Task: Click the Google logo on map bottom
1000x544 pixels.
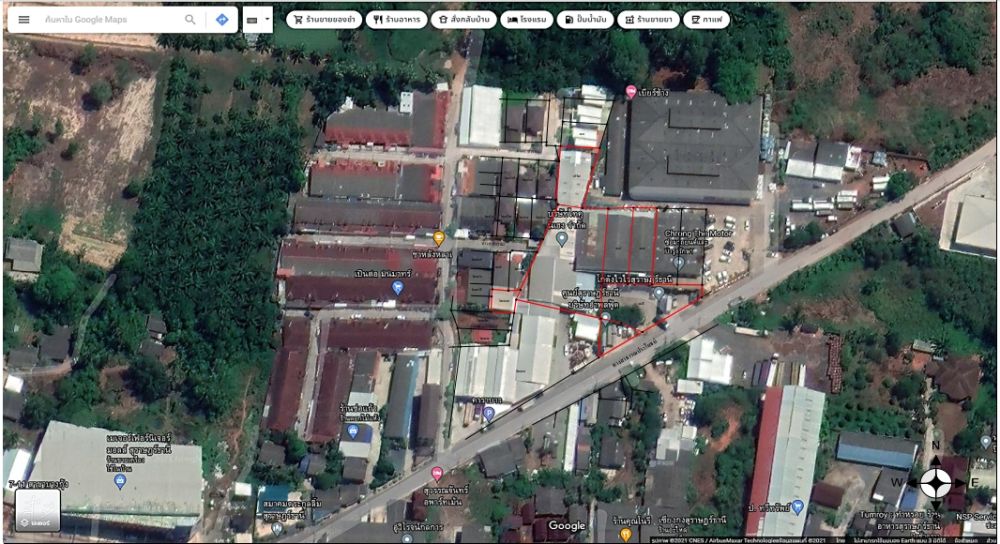Action: pyautogui.click(x=567, y=526)
